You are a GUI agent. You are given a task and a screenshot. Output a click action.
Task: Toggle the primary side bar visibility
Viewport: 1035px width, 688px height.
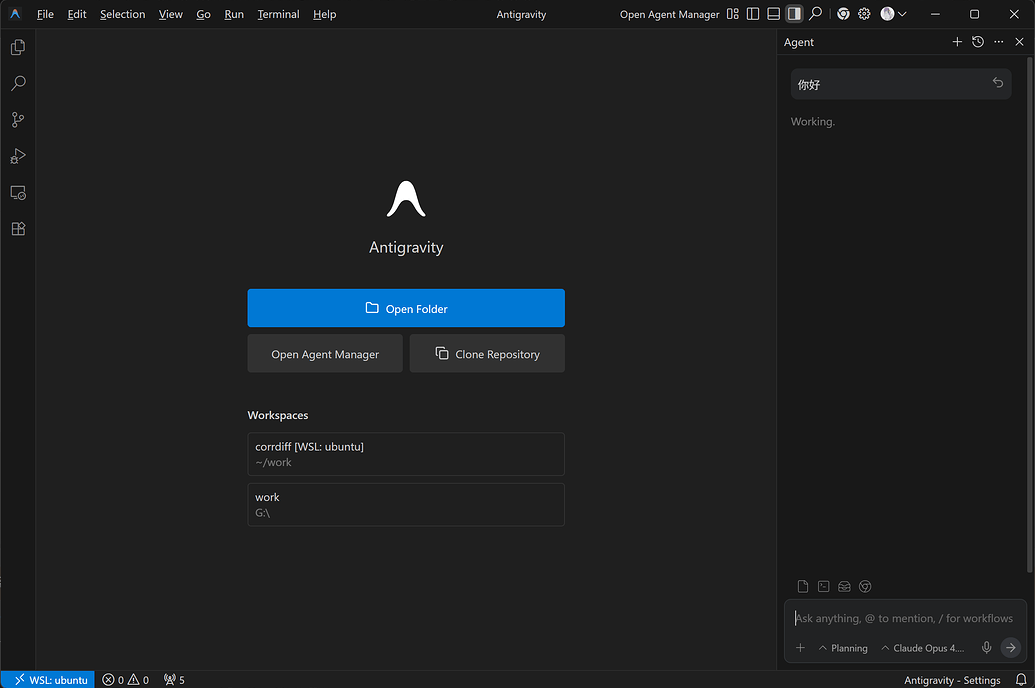click(753, 14)
